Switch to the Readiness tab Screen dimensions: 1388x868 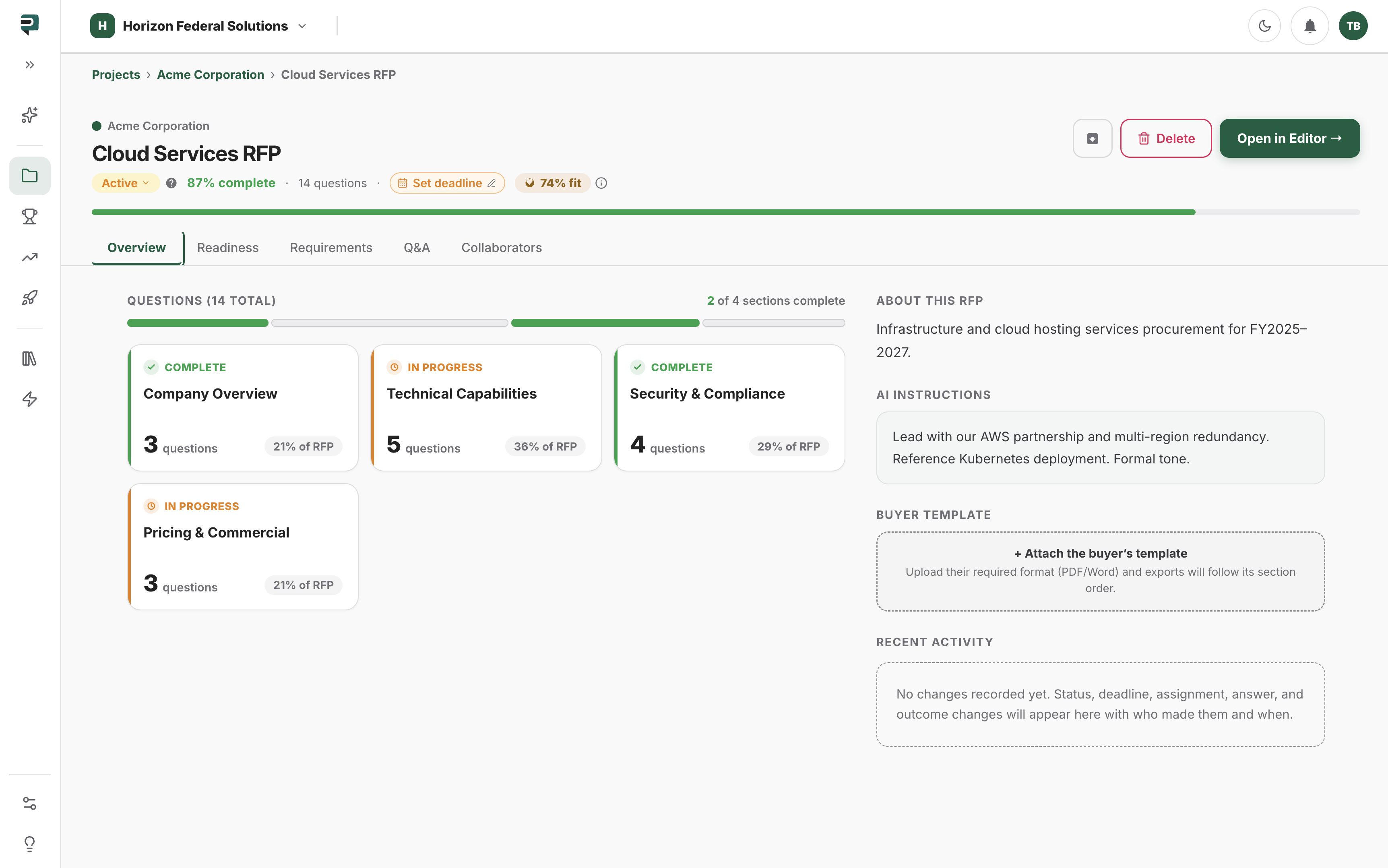coord(228,248)
